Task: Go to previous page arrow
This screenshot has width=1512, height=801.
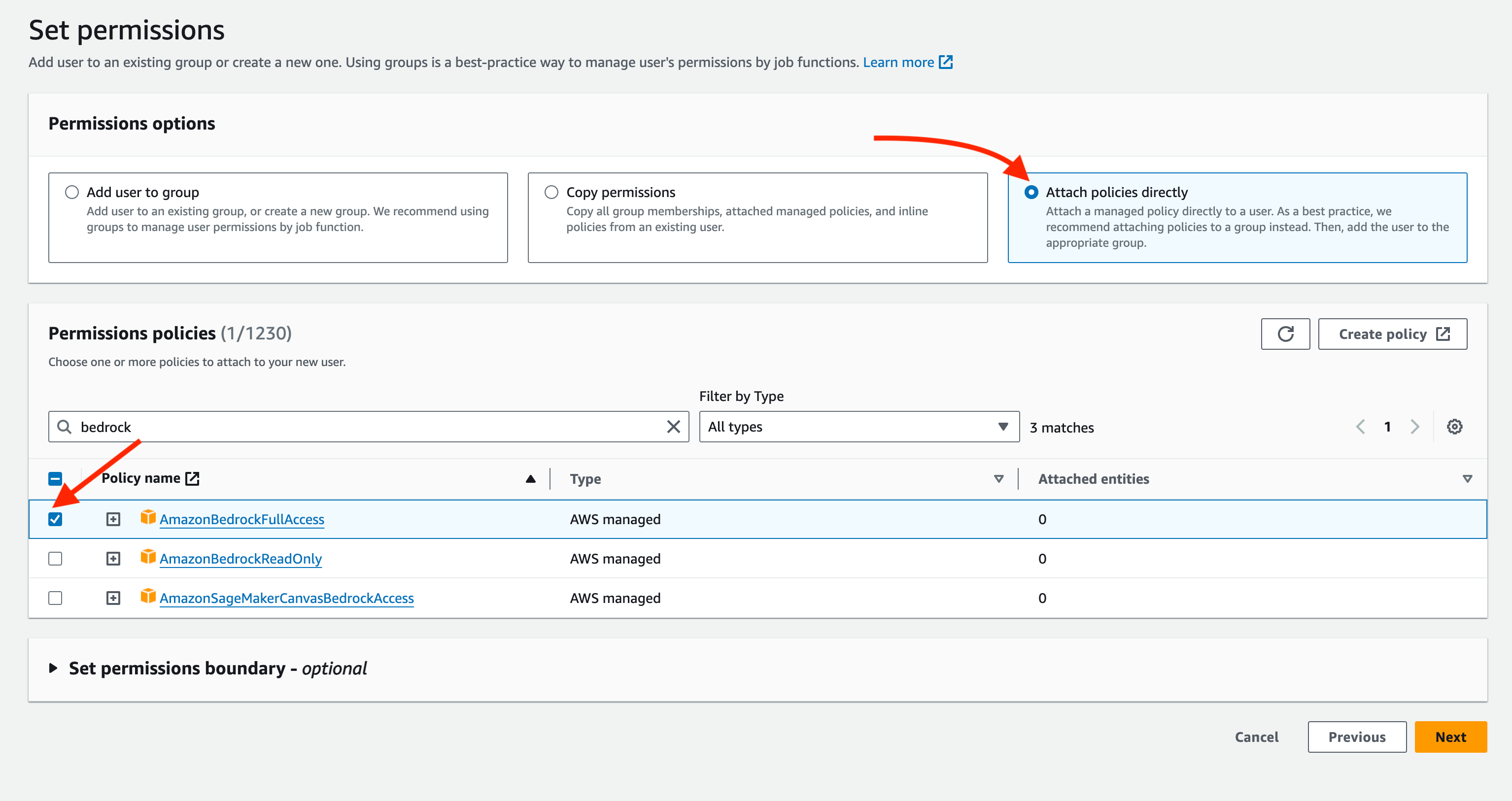Action: coord(1360,427)
